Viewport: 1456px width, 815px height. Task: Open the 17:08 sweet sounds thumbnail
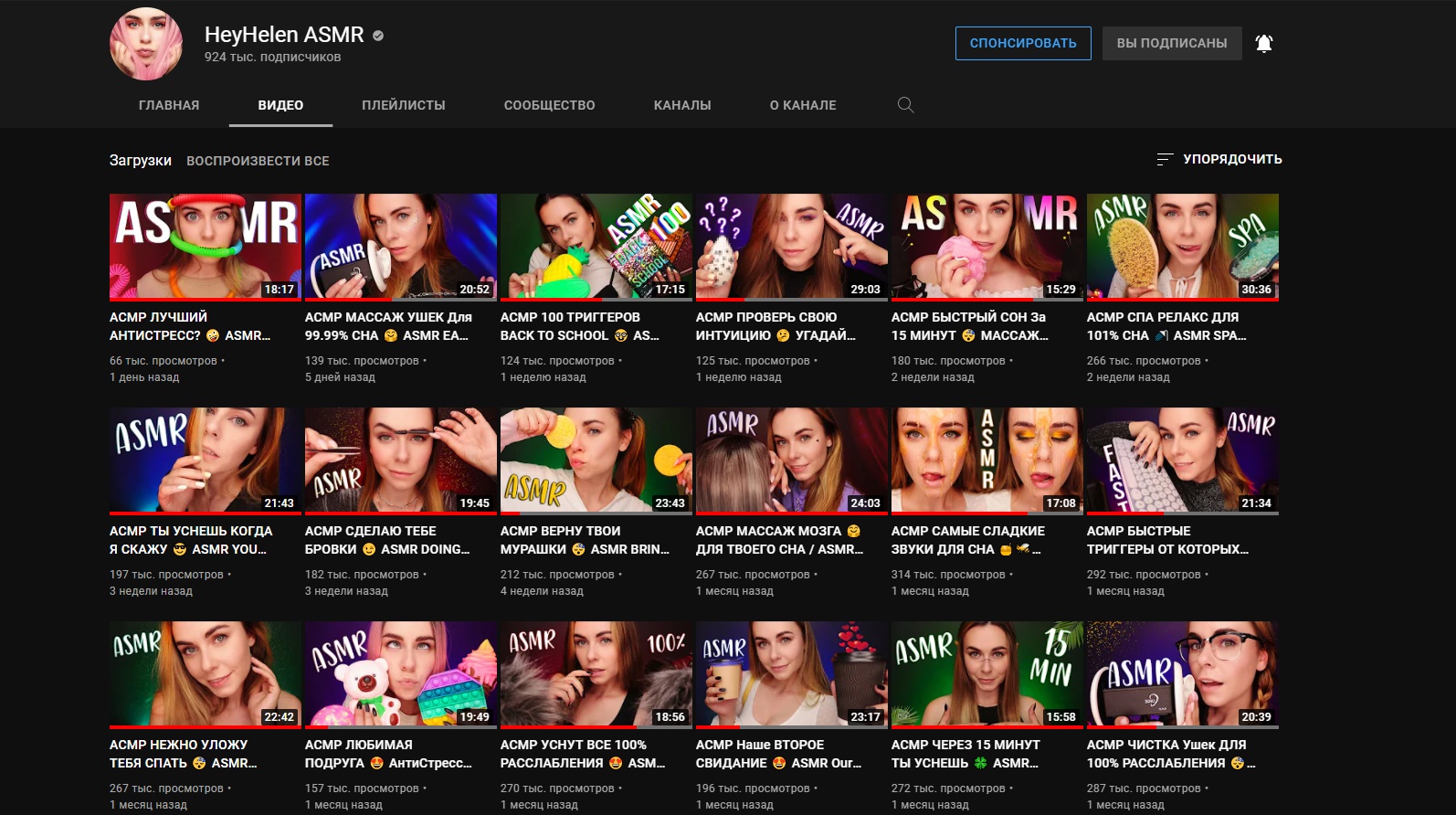[987, 460]
